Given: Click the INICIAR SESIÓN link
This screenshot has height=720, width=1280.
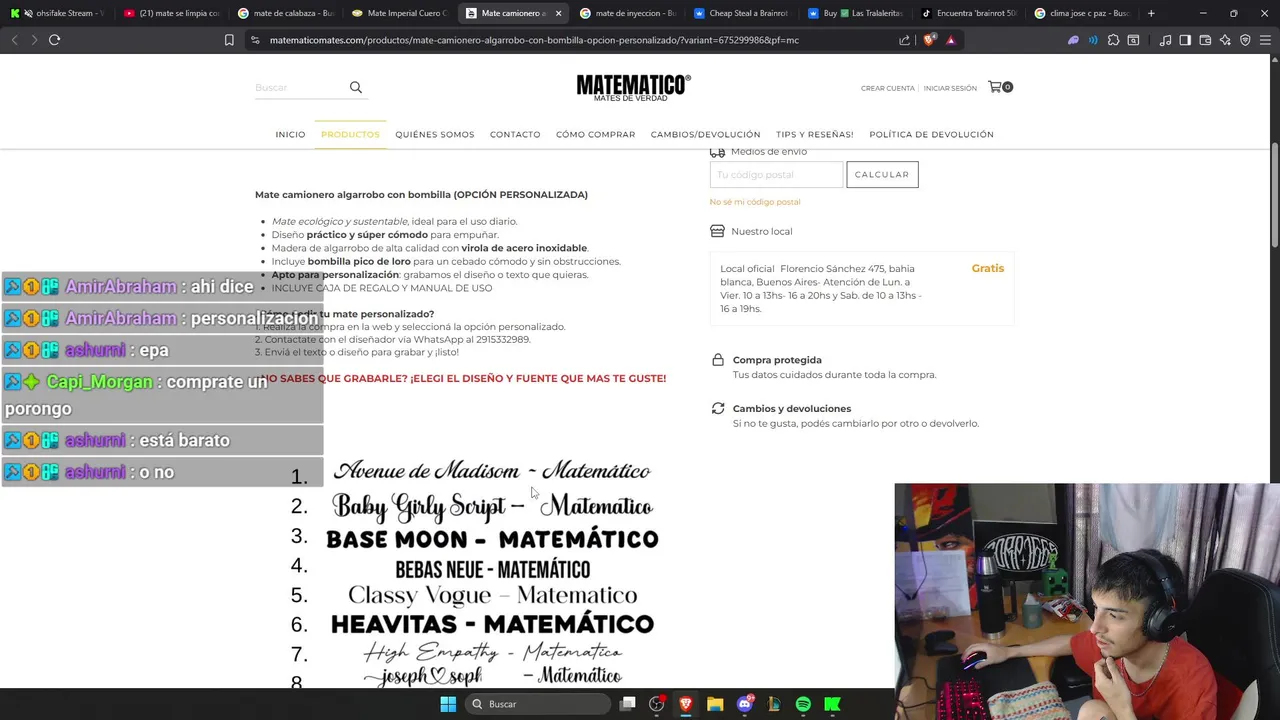Looking at the screenshot, I should coord(950,88).
